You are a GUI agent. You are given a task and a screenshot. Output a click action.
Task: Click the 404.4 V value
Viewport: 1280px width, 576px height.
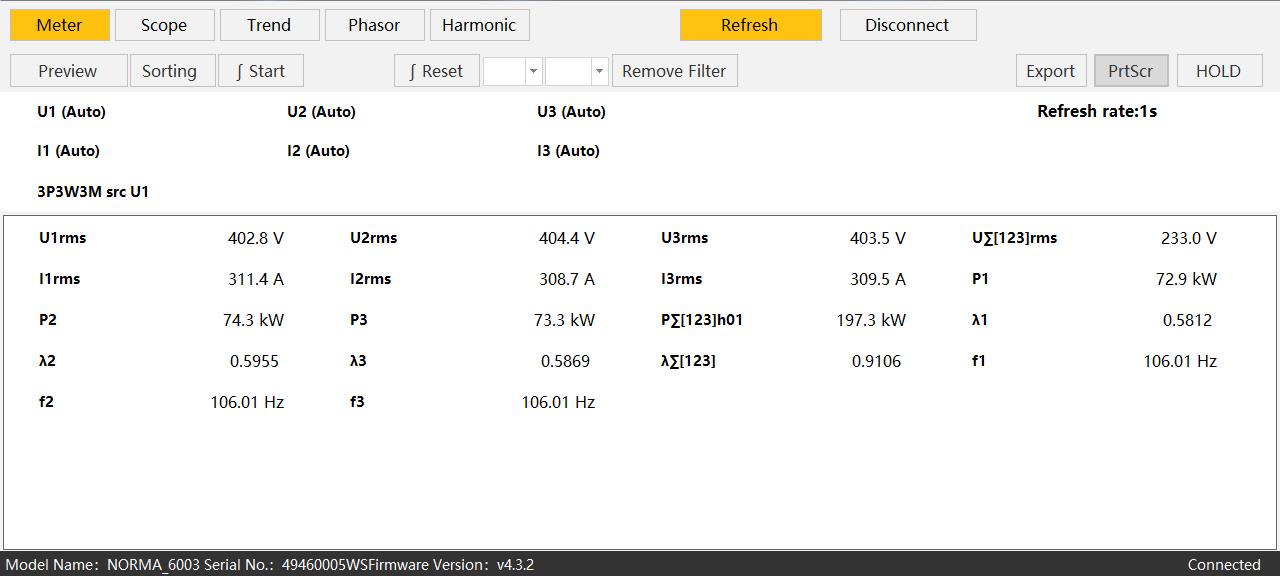(x=567, y=238)
